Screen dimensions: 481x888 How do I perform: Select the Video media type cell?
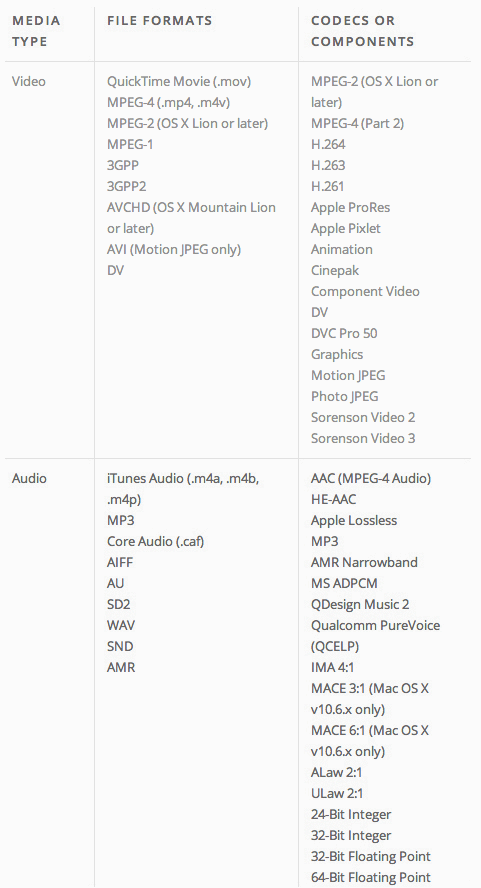pyautogui.click(x=29, y=81)
